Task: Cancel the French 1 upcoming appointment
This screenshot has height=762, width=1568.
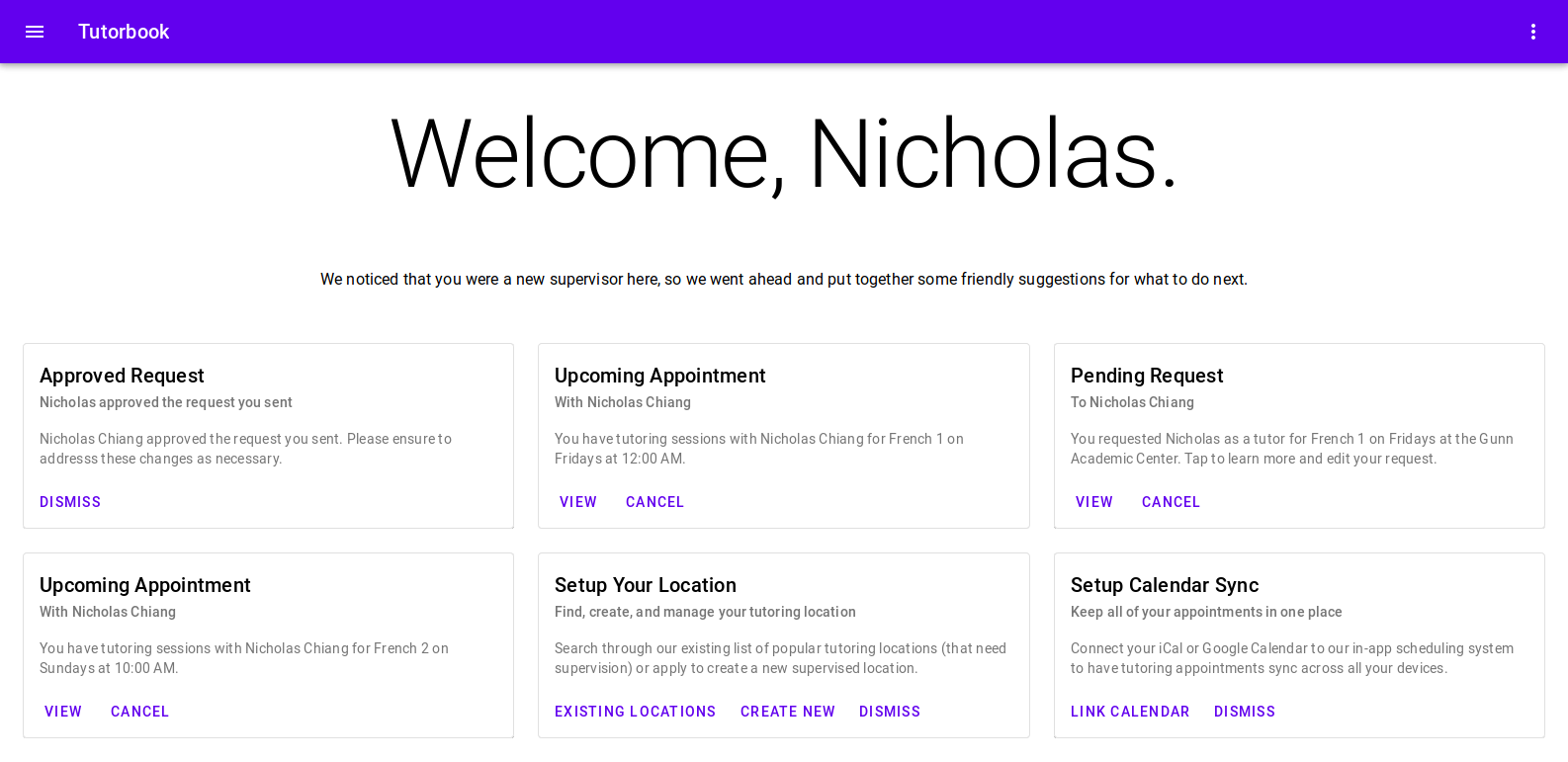Action: pyautogui.click(x=654, y=502)
